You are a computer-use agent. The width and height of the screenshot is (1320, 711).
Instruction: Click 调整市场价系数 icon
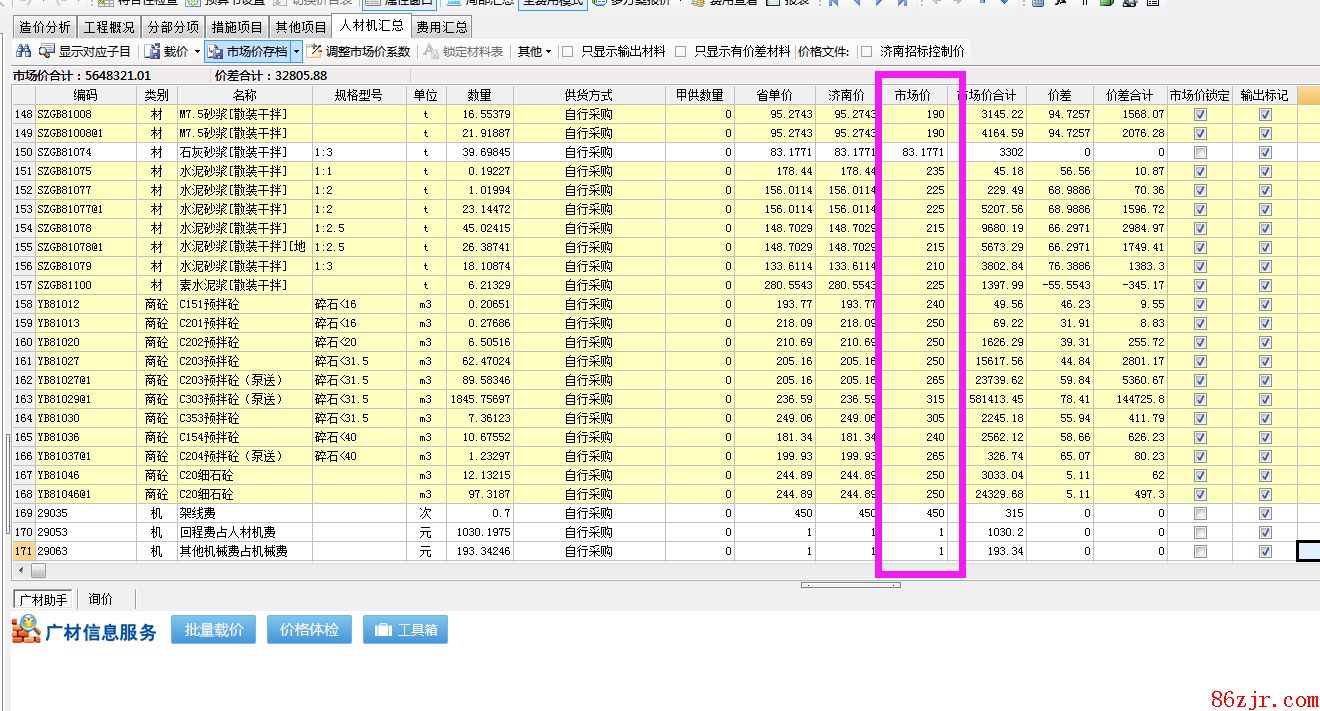[315, 51]
